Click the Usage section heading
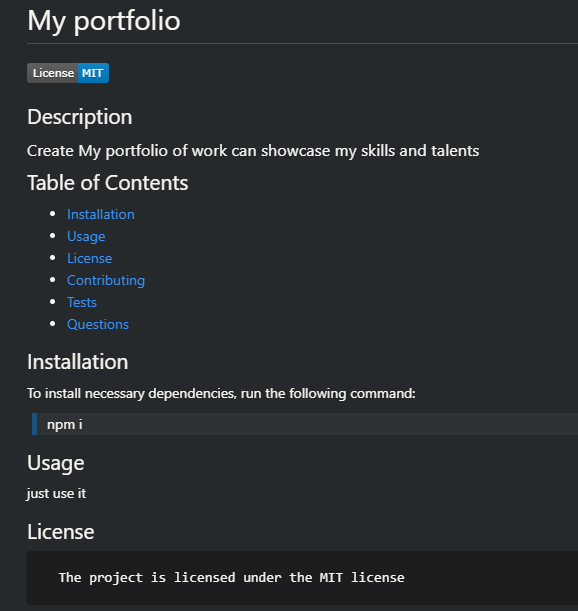This screenshot has height=611, width=578. coord(56,463)
